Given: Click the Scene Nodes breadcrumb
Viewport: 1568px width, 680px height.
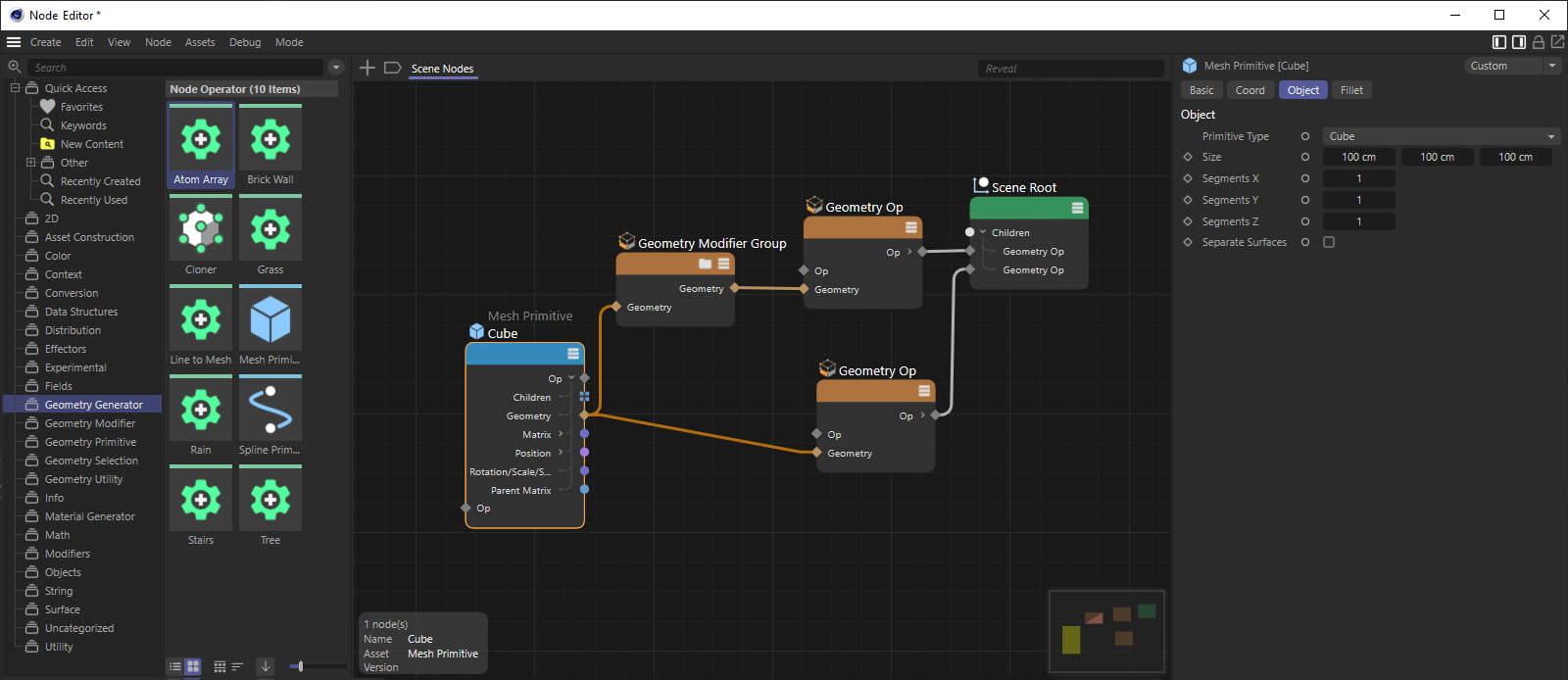Looking at the screenshot, I should click(442, 69).
